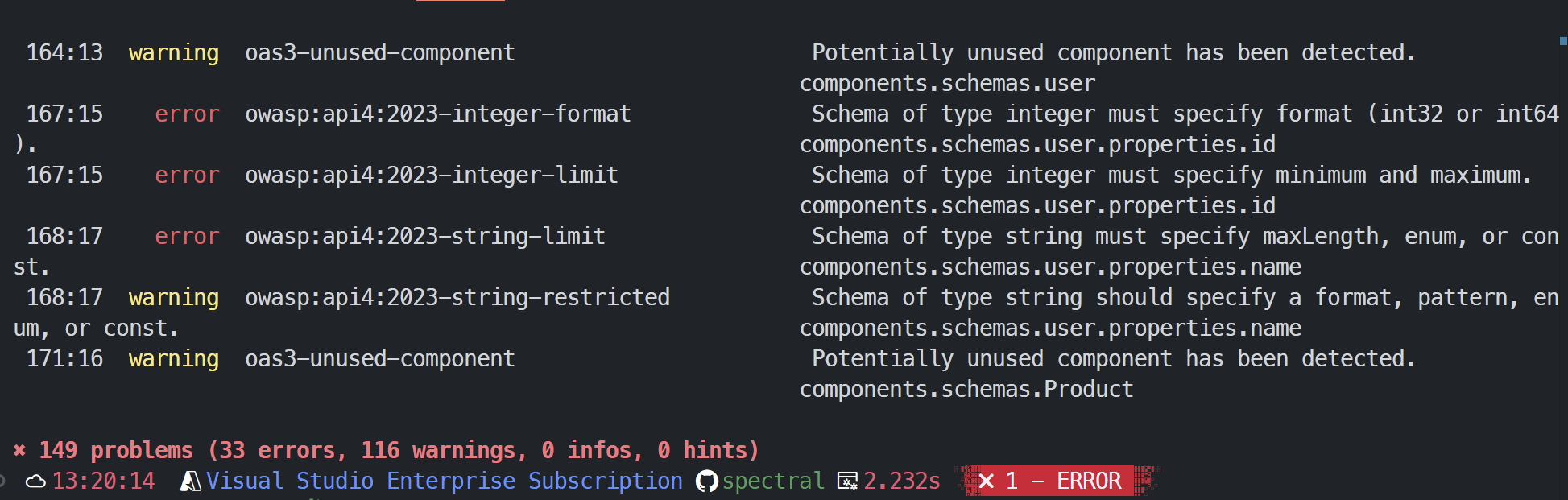The width and height of the screenshot is (1568, 500).
Task: Select the 164:13 line position
Action: pyautogui.click(x=64, y=53)
